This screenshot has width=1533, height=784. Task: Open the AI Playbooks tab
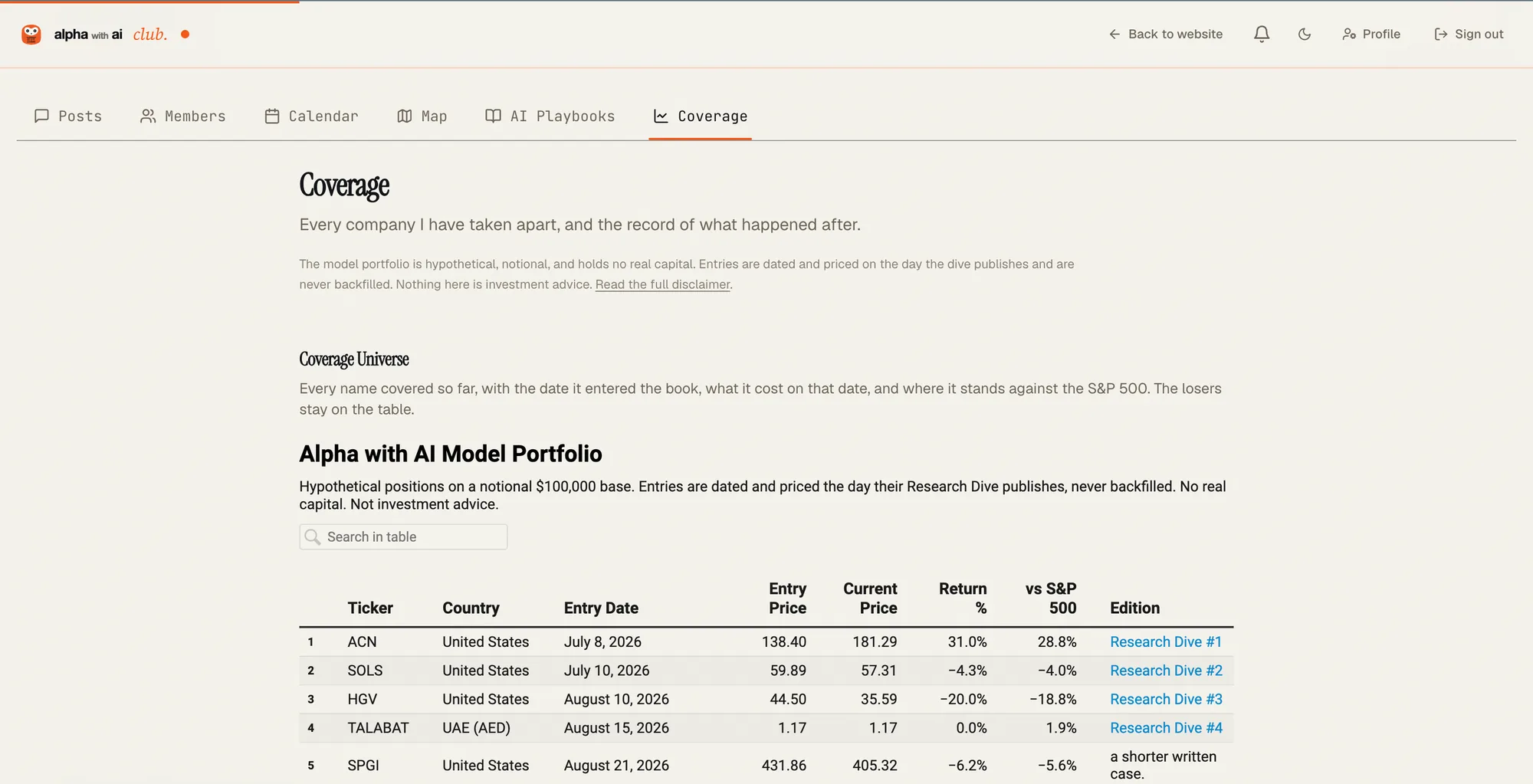coord(550,116)
